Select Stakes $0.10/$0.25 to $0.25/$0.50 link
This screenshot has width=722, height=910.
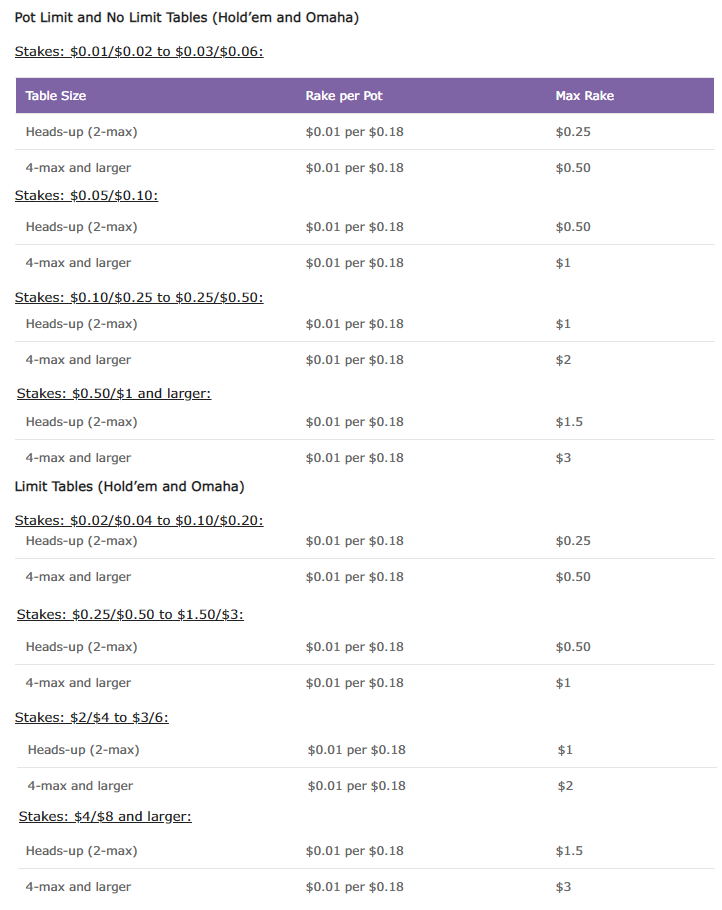coord(139,297)
